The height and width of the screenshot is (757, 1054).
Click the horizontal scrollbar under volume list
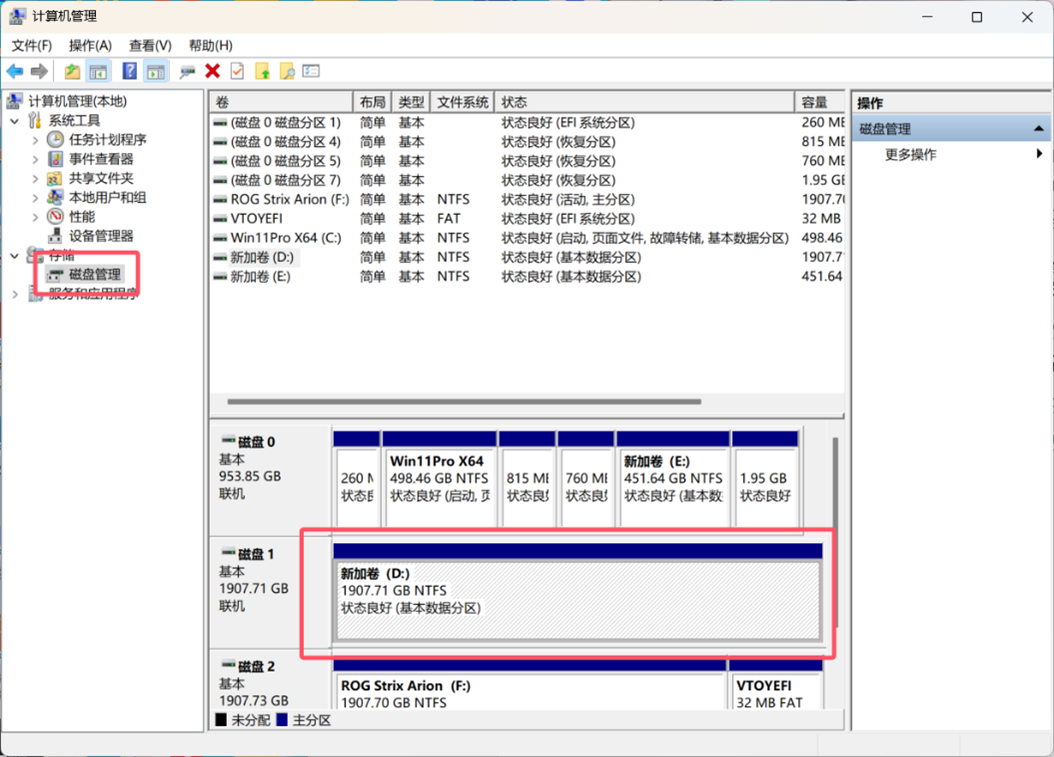point(464,402)
